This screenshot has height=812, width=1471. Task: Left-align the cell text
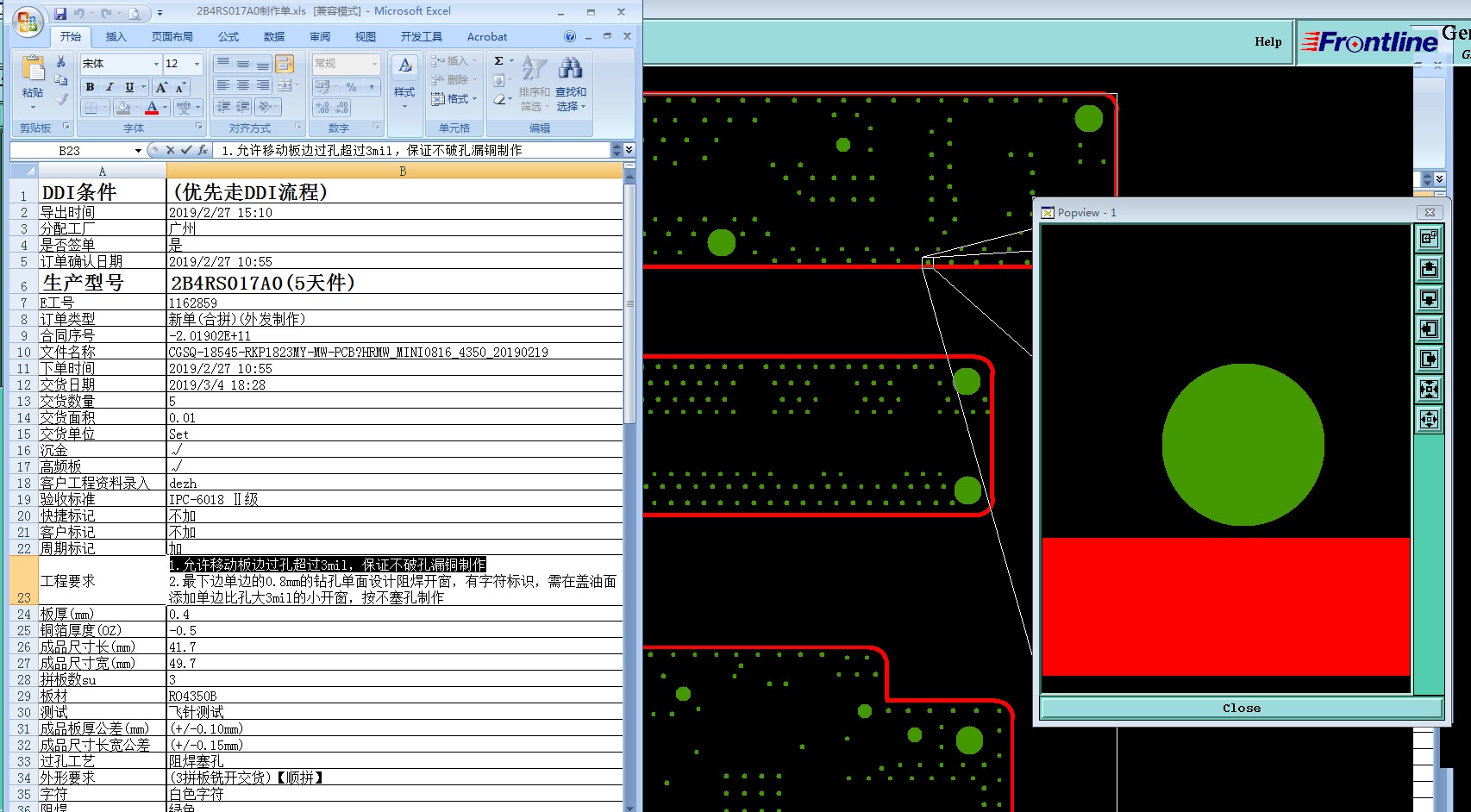[223, 85]
